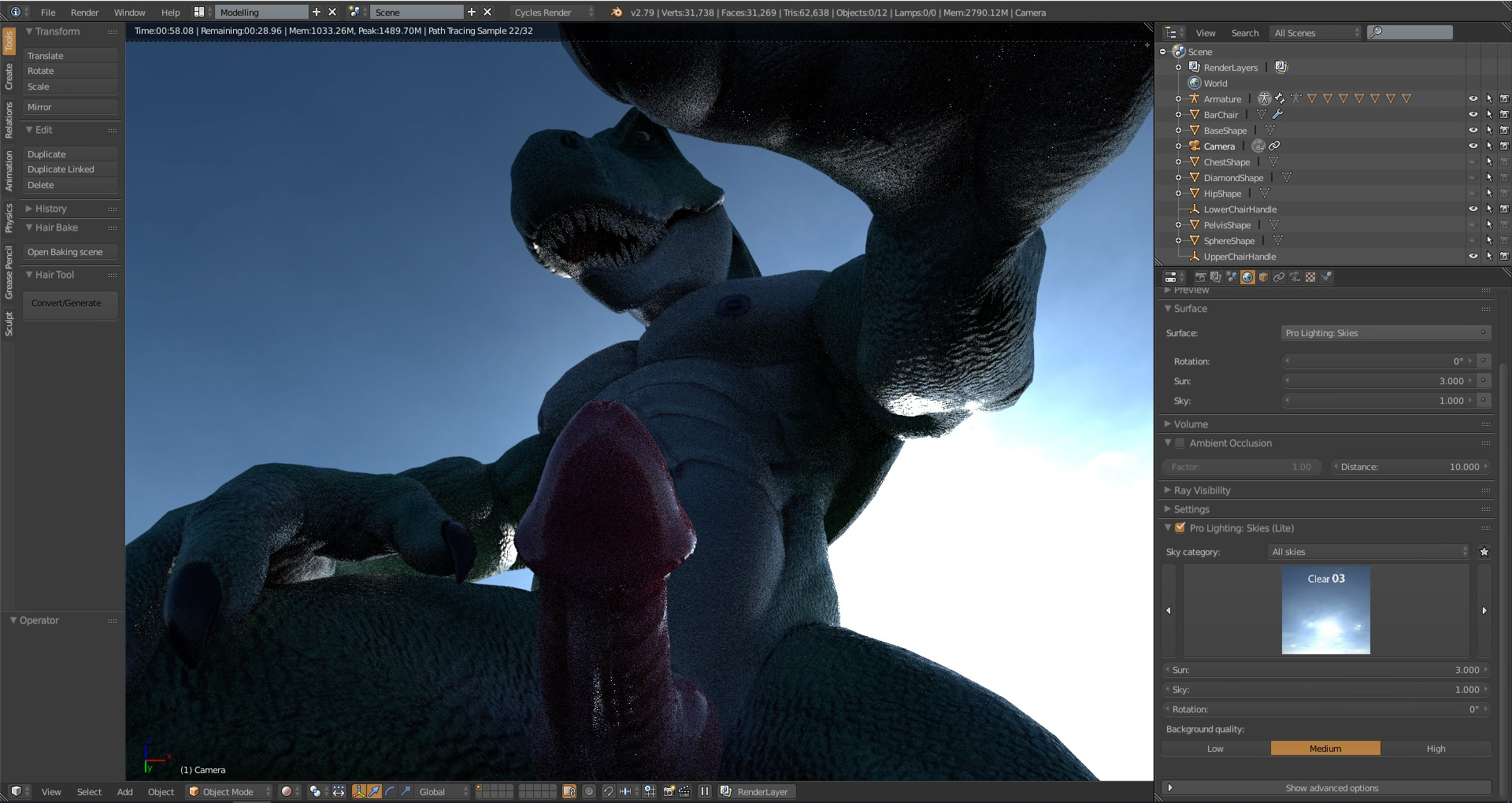Show the next sky preset arrow
1512x803 pixels.
[x=1484, y=610]
